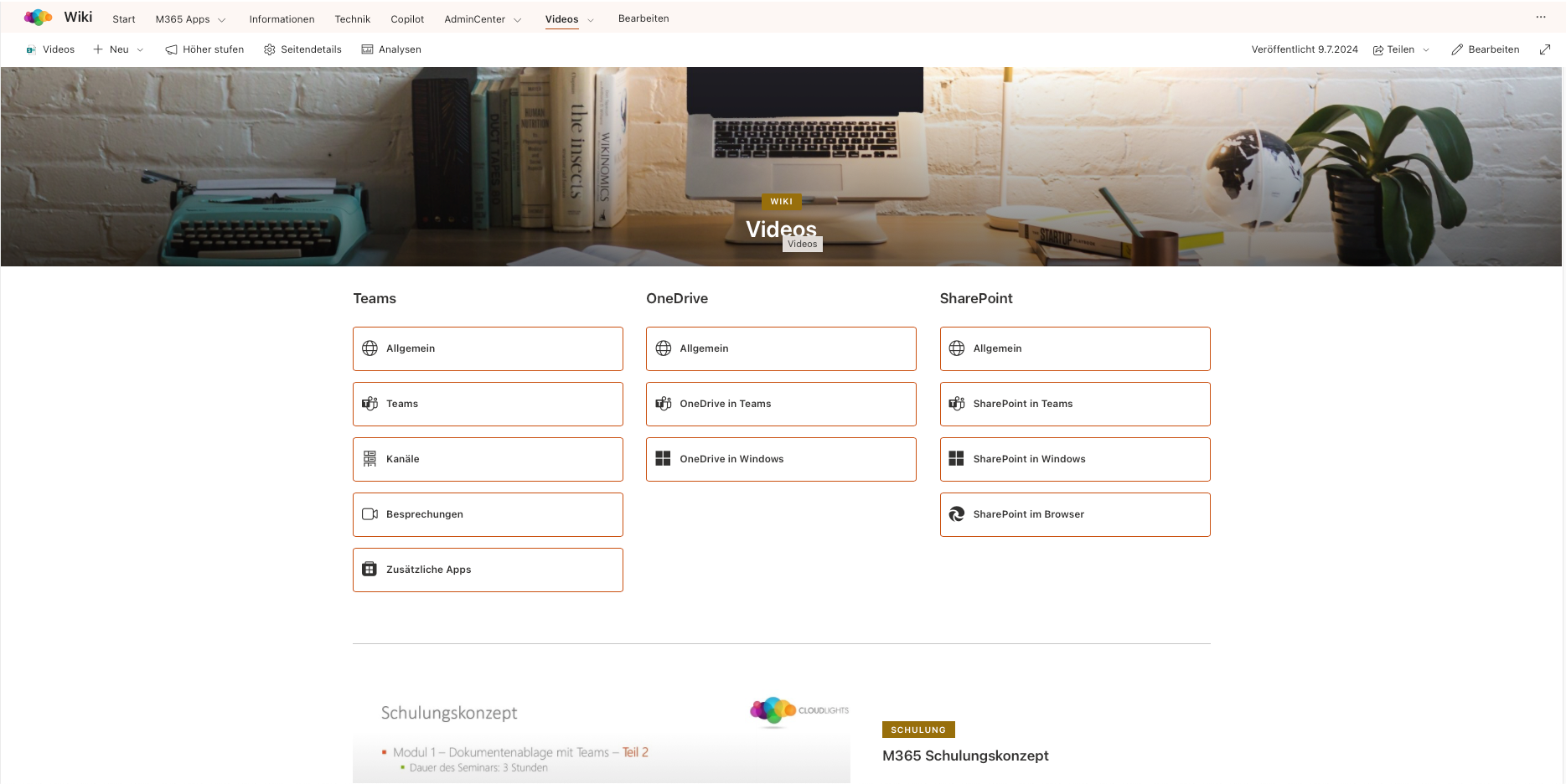Click the Teams logo icon in Teams card
Screen dimensions: 1566x784
[x=370, y=404]
